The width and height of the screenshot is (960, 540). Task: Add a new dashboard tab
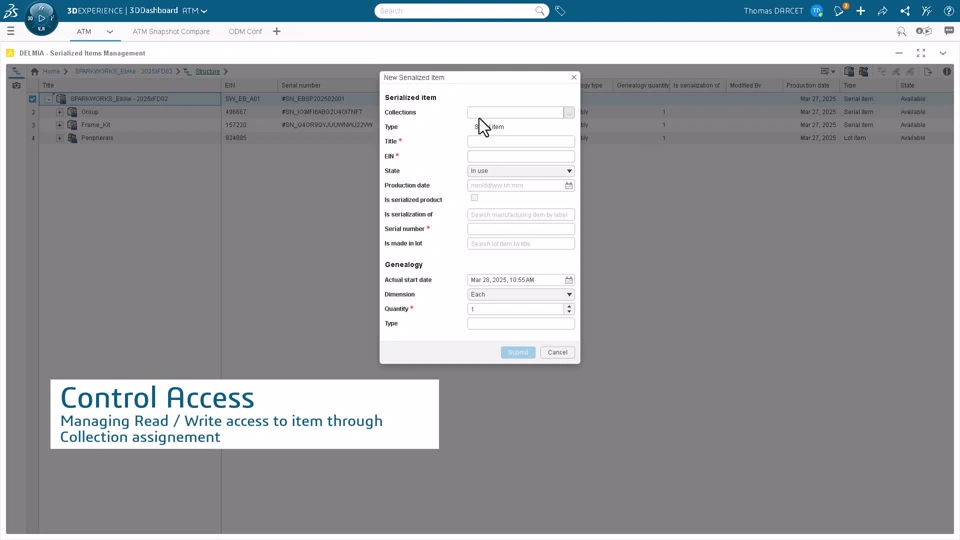tap(277, 31)
